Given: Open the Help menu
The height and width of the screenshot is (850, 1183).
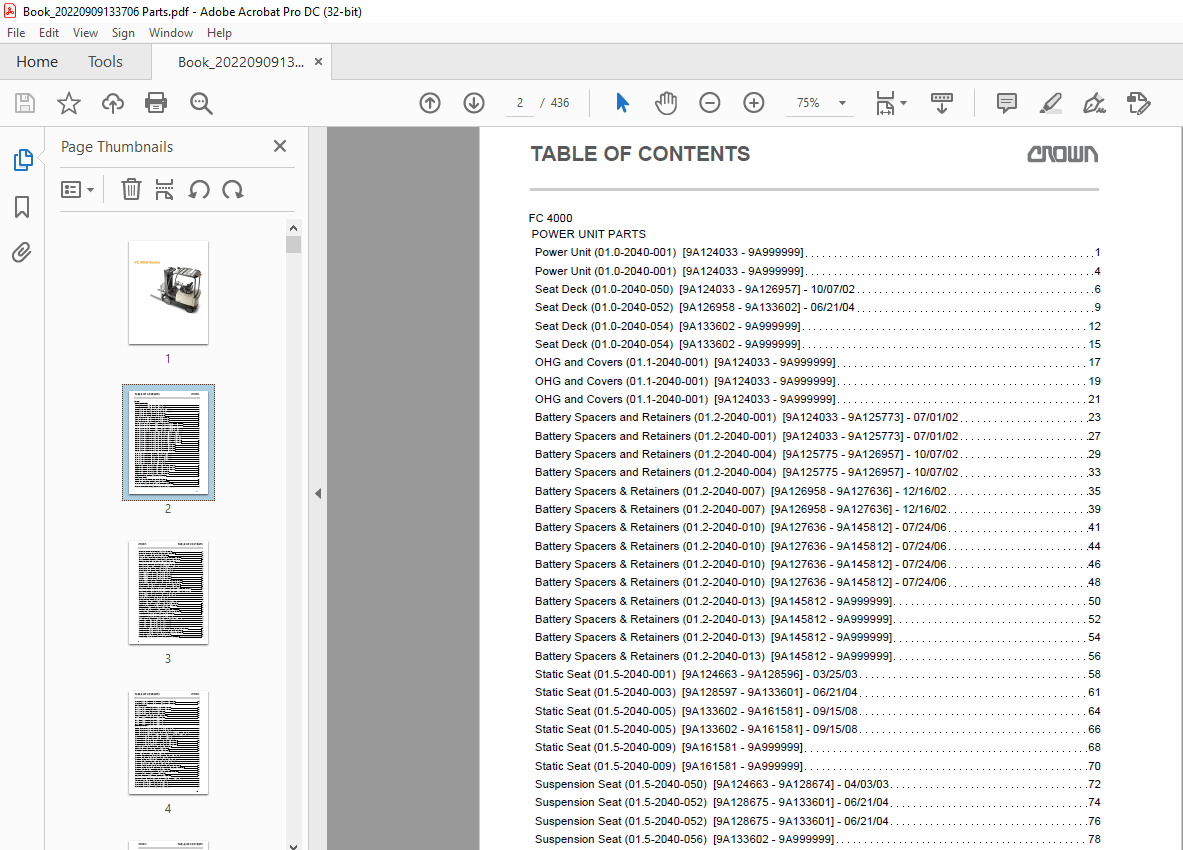Looking at the screenshot, I should (x=220, y=33).
